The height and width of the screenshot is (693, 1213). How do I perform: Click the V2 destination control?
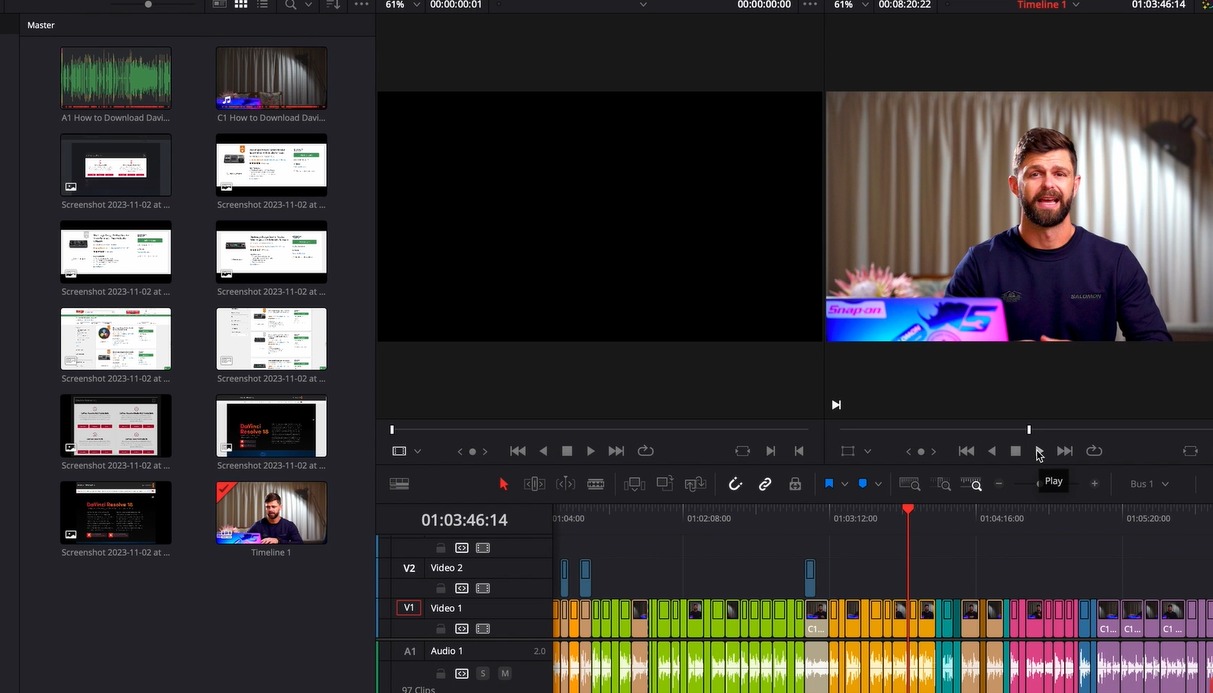click(x=409, y=568)
